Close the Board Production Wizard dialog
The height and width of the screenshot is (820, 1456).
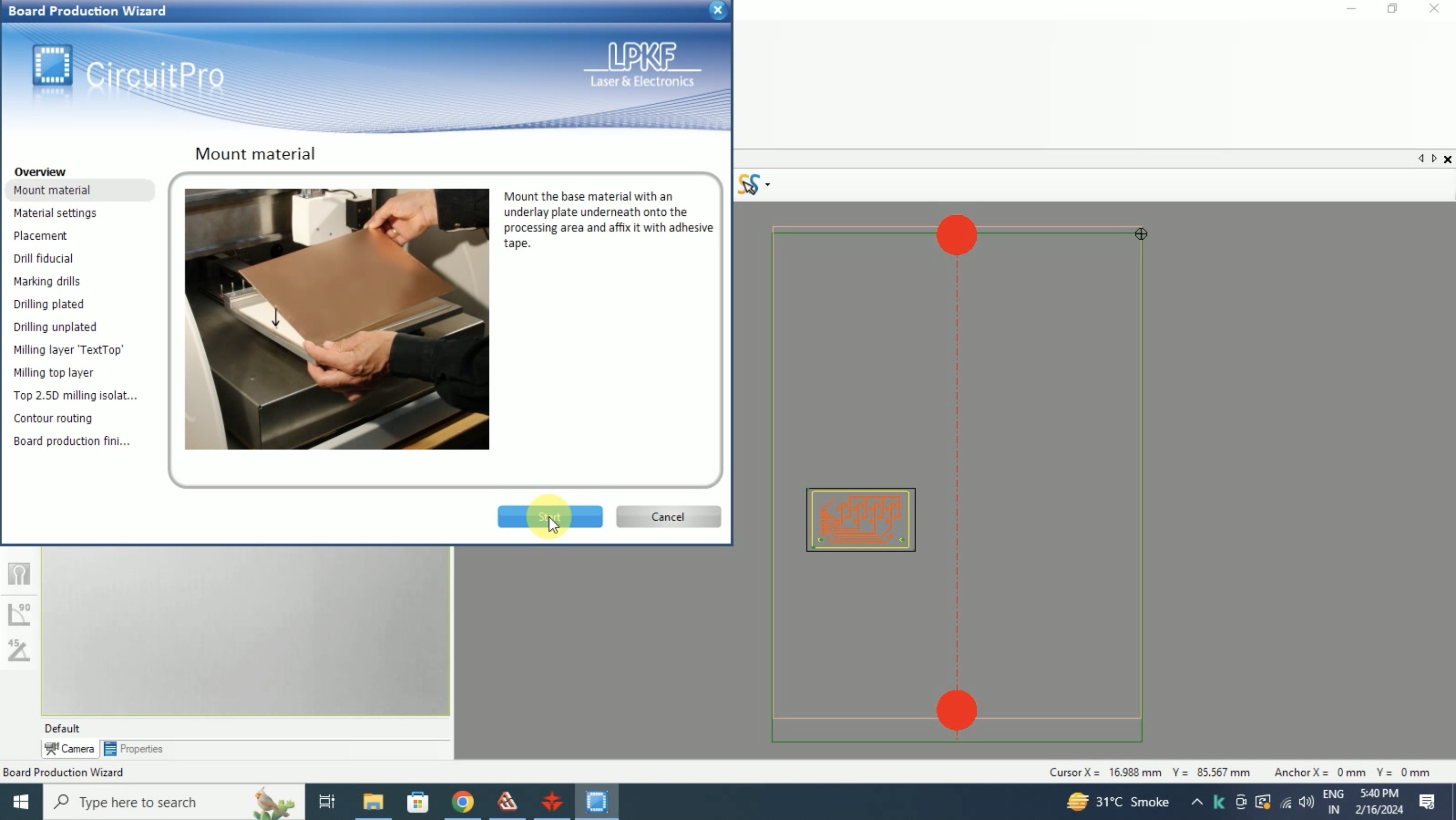tap(717, 10)
